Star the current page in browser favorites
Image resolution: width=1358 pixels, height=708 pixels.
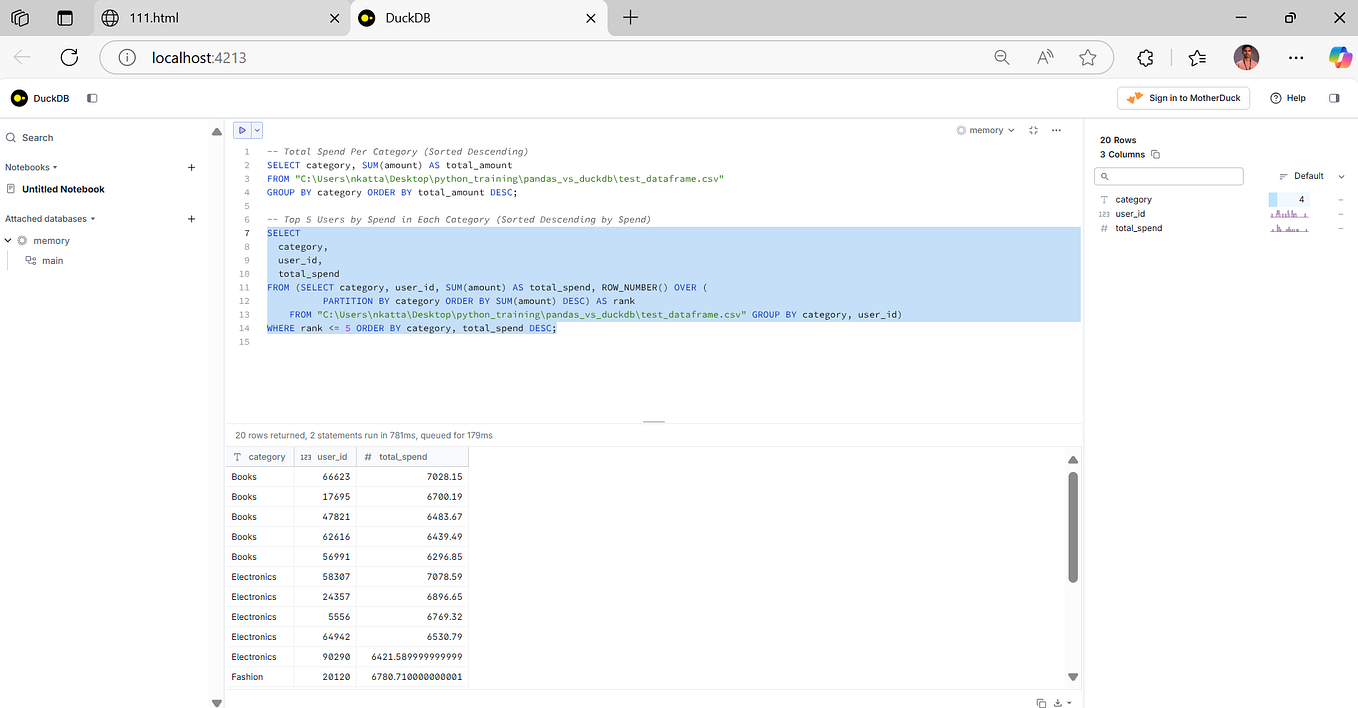pos(1088,57)
